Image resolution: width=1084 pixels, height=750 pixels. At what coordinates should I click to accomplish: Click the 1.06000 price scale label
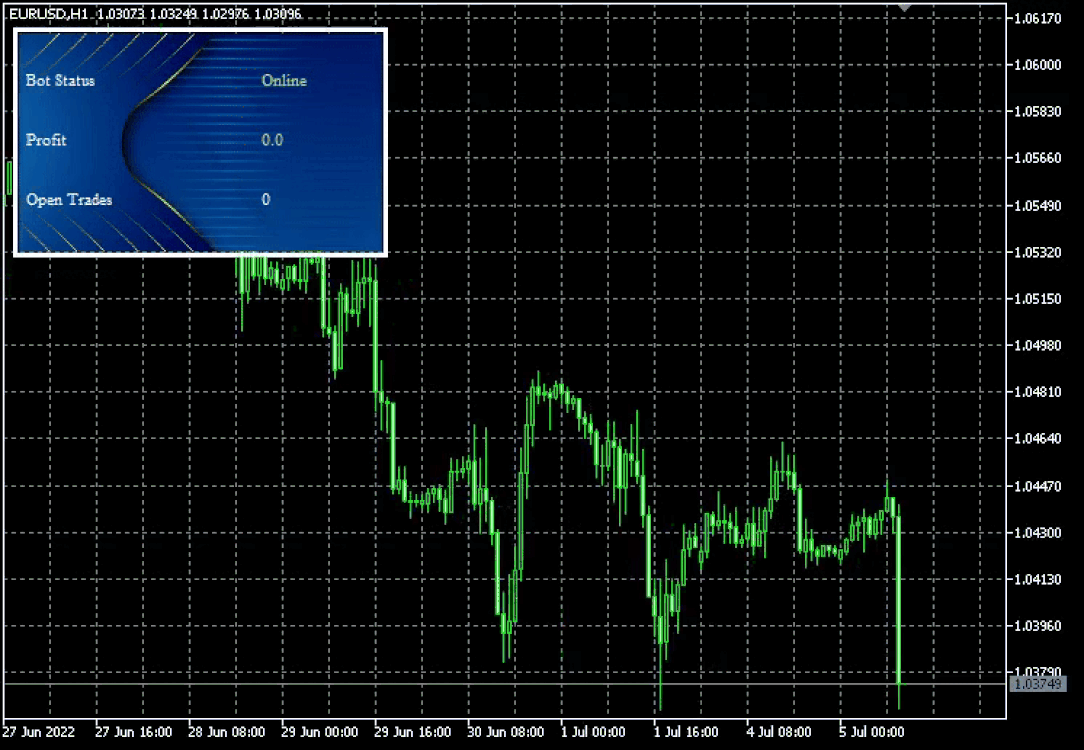(1037, 64)
